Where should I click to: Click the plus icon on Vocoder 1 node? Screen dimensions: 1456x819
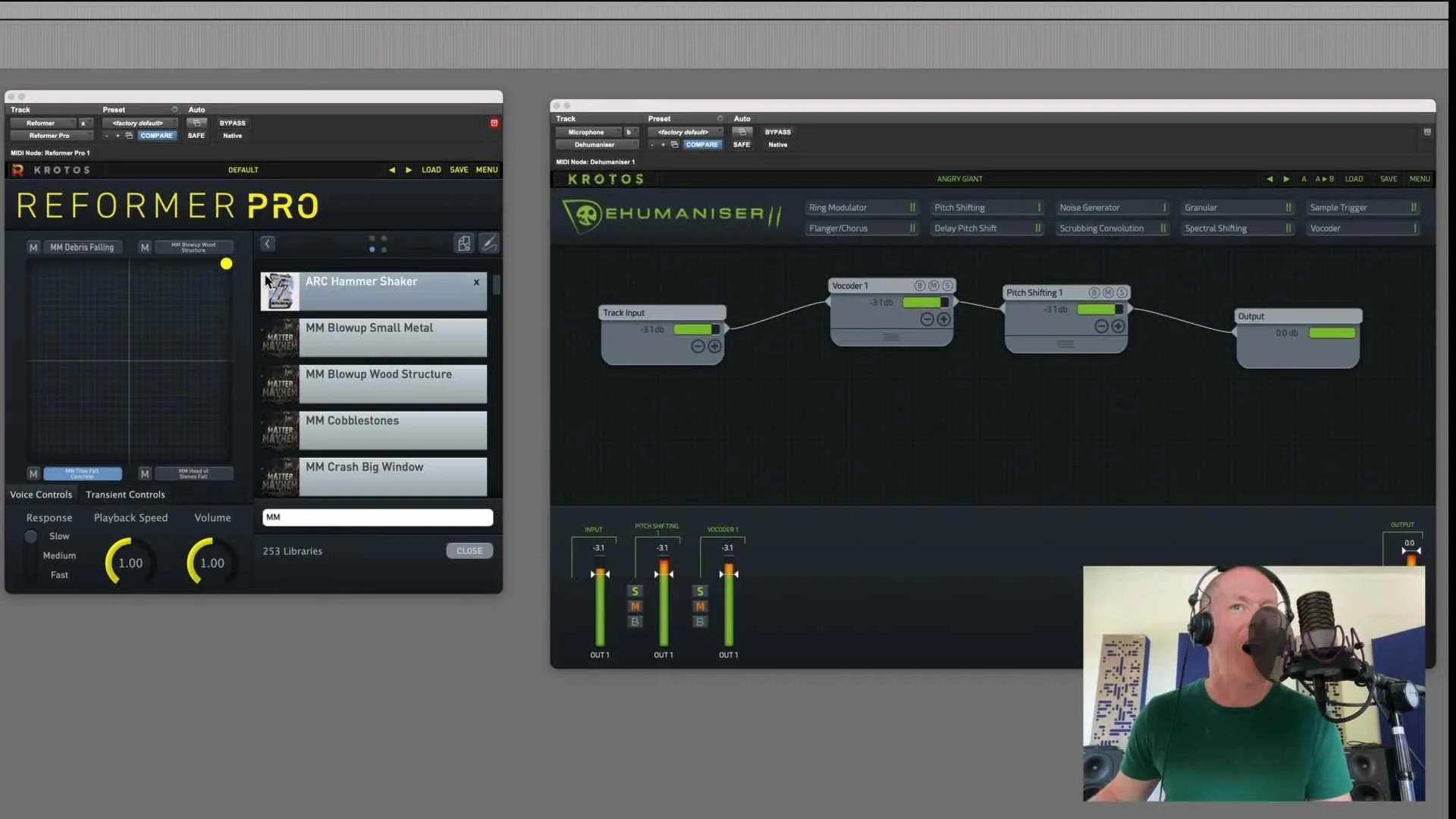tap(943, 319)
